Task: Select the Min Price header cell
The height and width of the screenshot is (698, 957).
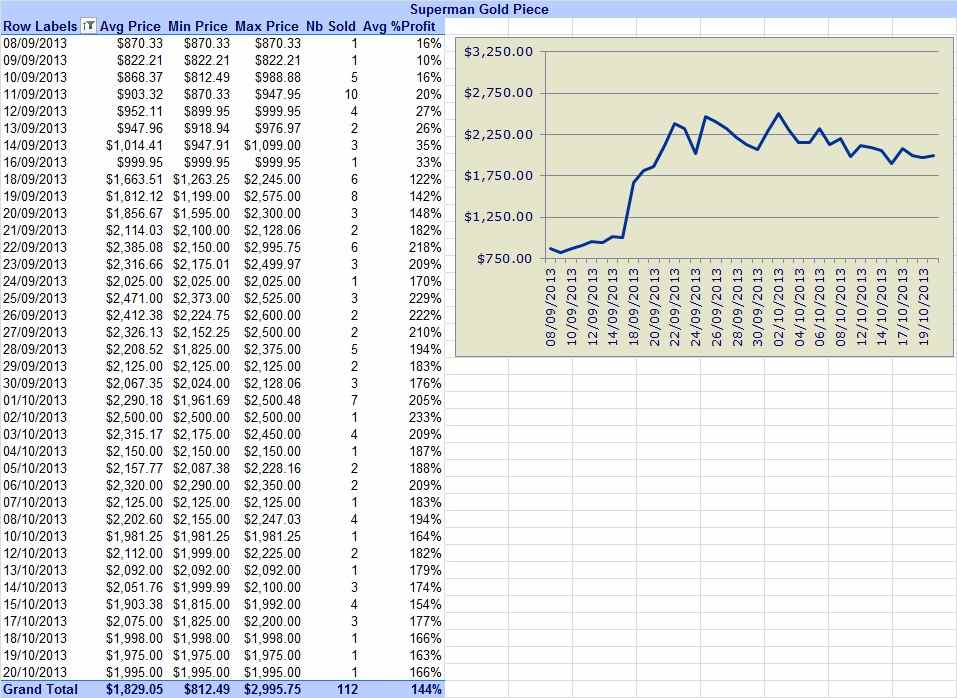Action: coord(198,26)
